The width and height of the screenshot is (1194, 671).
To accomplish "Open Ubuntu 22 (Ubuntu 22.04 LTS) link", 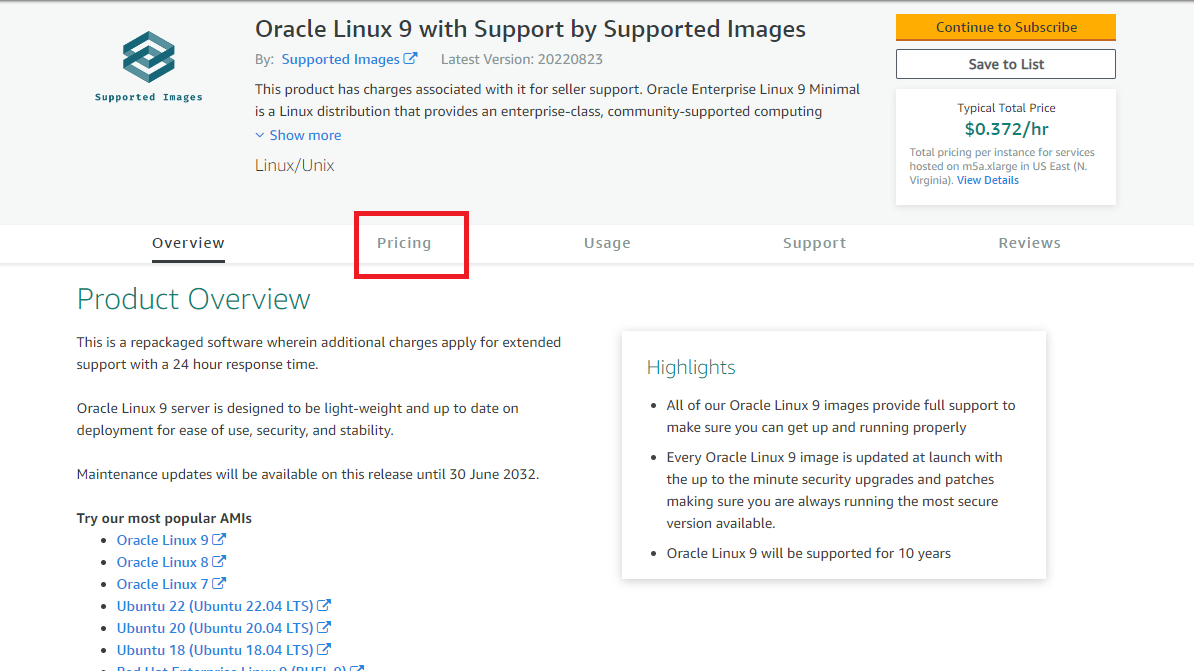I will pyautogui.click(x=215, y=606).
